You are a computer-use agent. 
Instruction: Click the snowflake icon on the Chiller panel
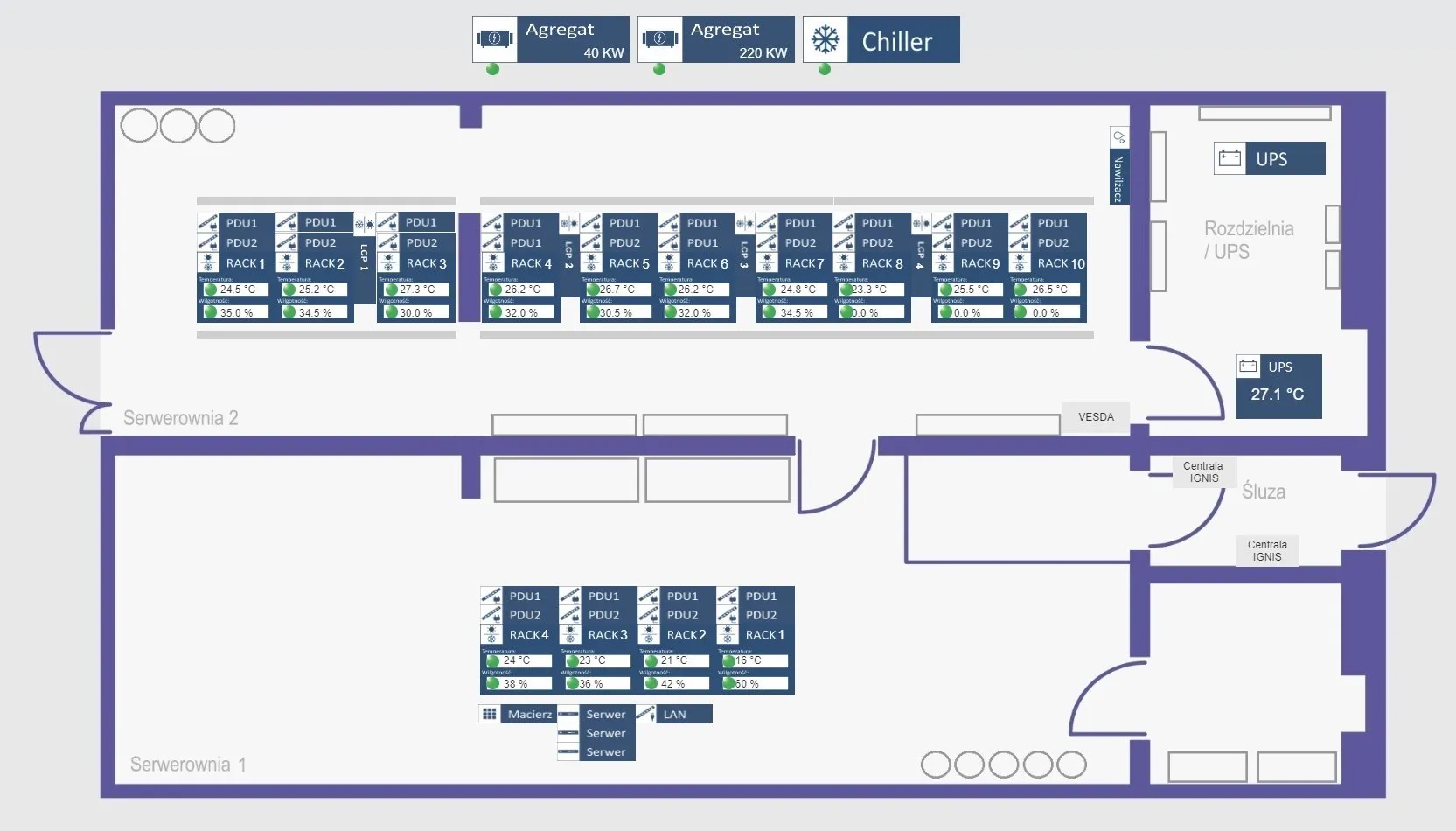point(826,39)
